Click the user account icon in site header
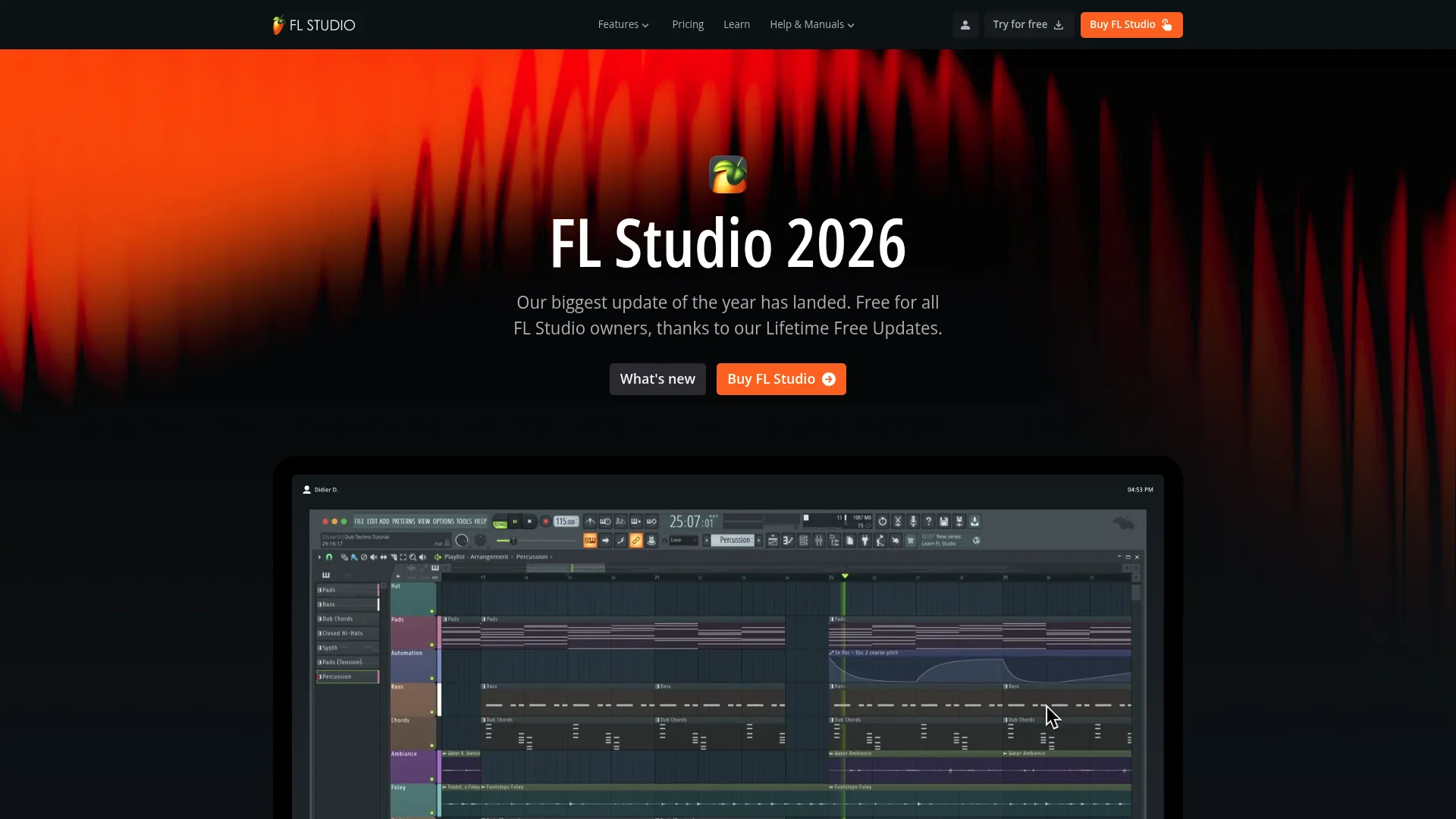 point(965,25)
